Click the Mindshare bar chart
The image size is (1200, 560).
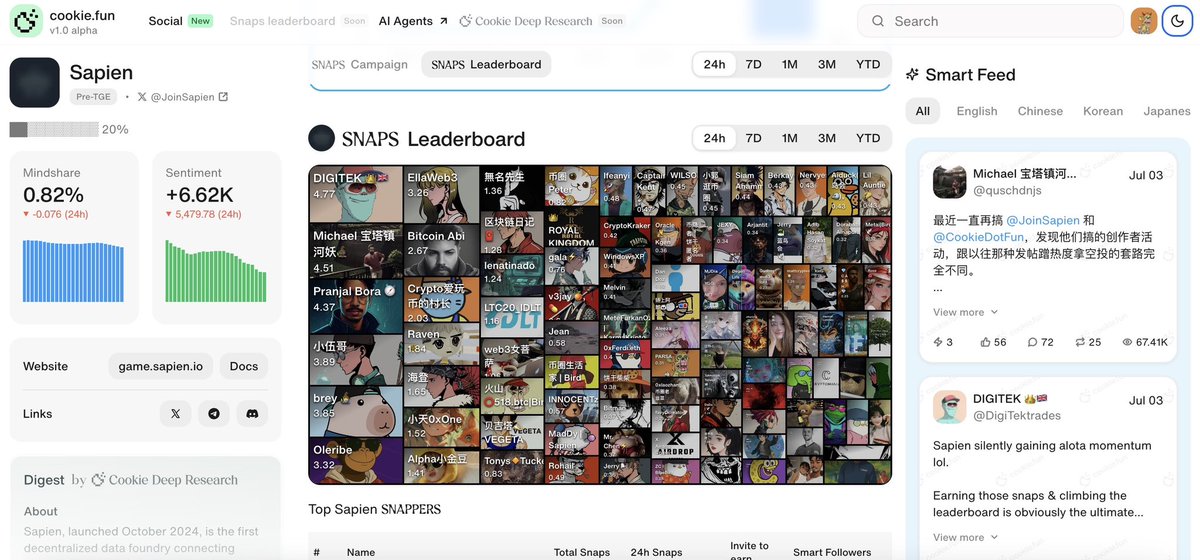pos(75,270)
